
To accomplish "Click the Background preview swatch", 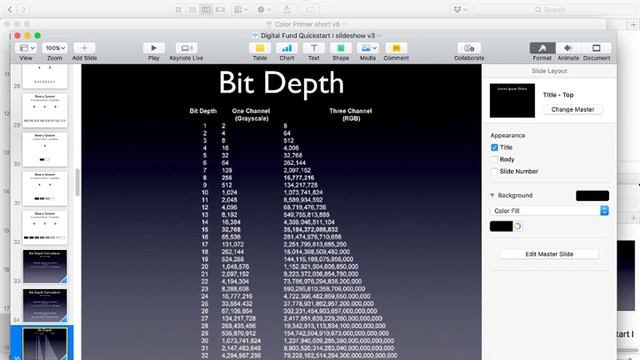I will [592, 196].
